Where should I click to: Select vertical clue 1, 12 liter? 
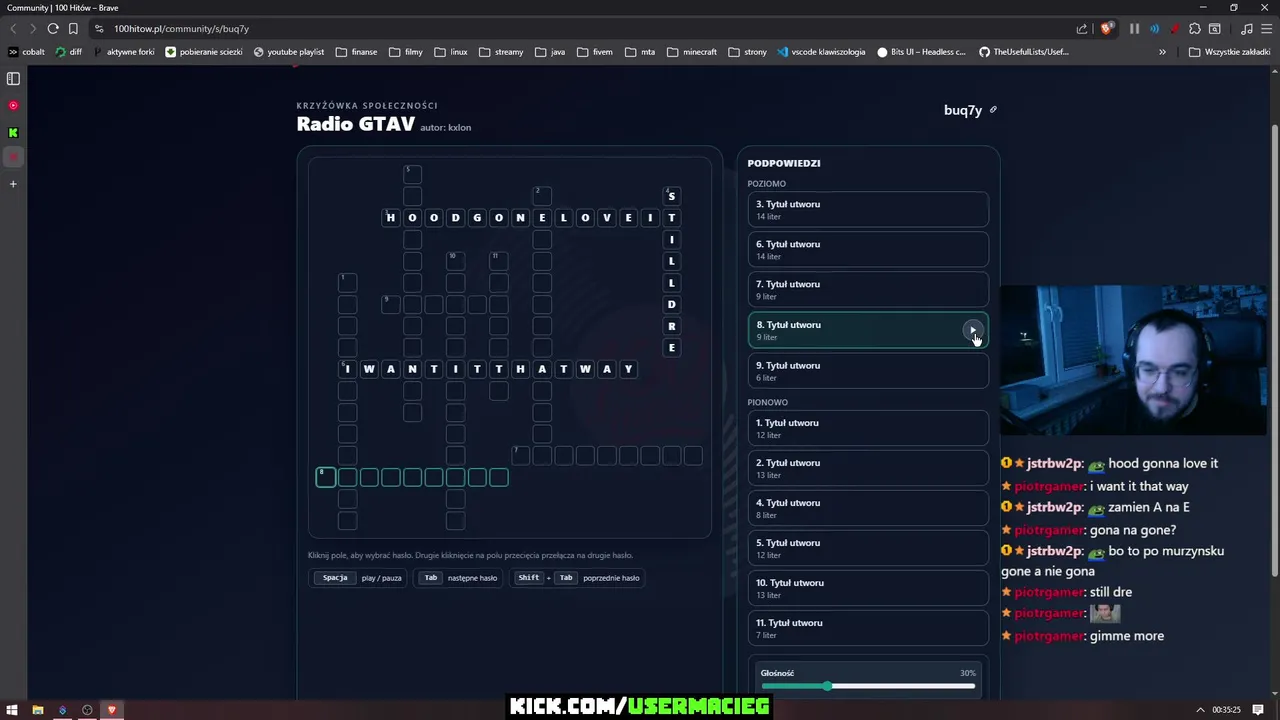point(868,428)
